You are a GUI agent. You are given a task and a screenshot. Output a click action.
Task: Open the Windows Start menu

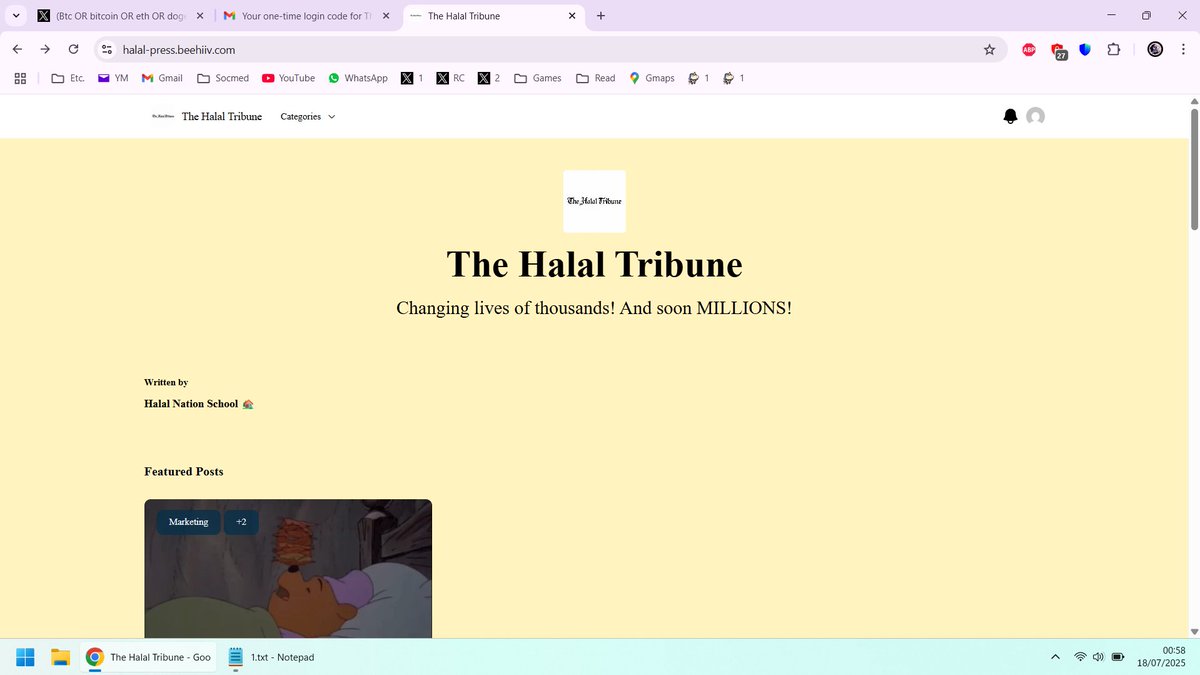(x=25, y=657)
